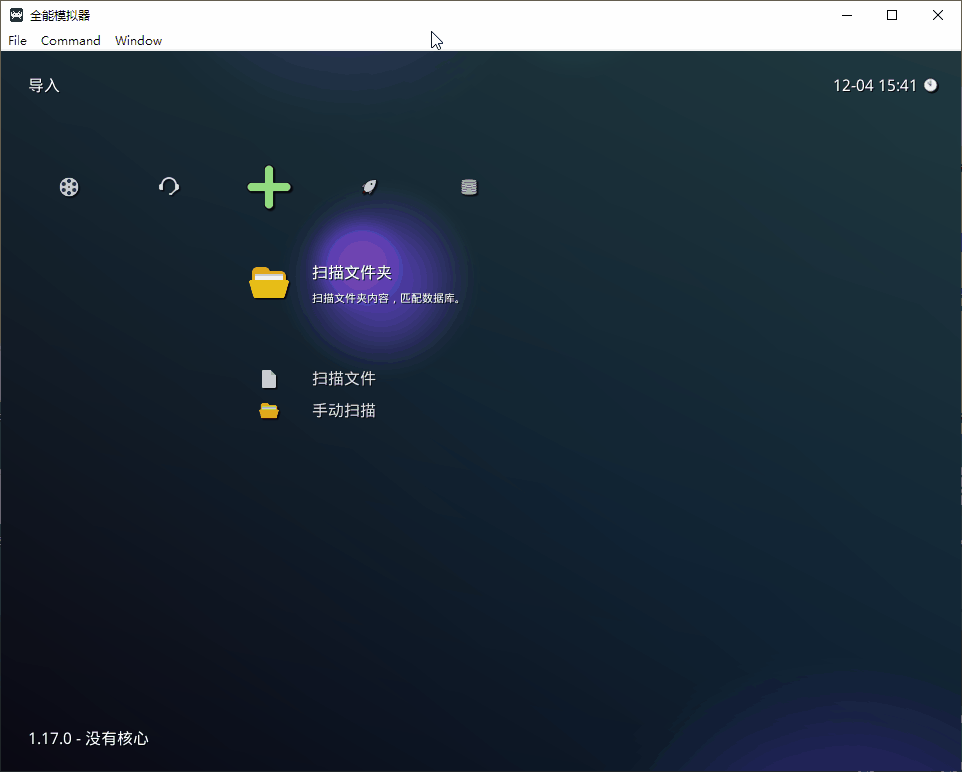Screen dimensions: 962x772
Task: Click the 1.17.0 - 没有核心 version text
Action: (88, 738)
